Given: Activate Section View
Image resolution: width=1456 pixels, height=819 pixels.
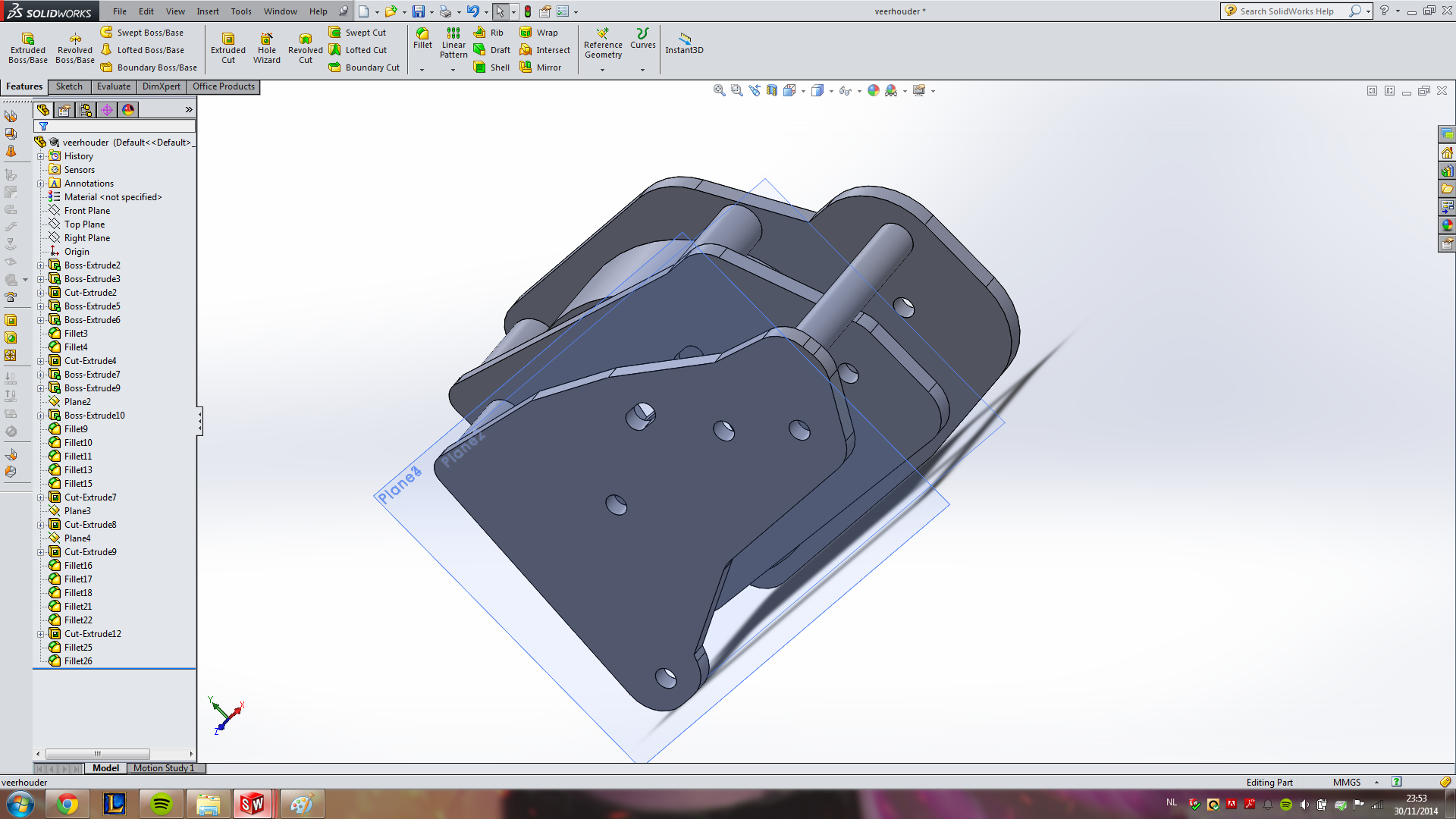Looking at the screenshot, I should click(771, 90).
